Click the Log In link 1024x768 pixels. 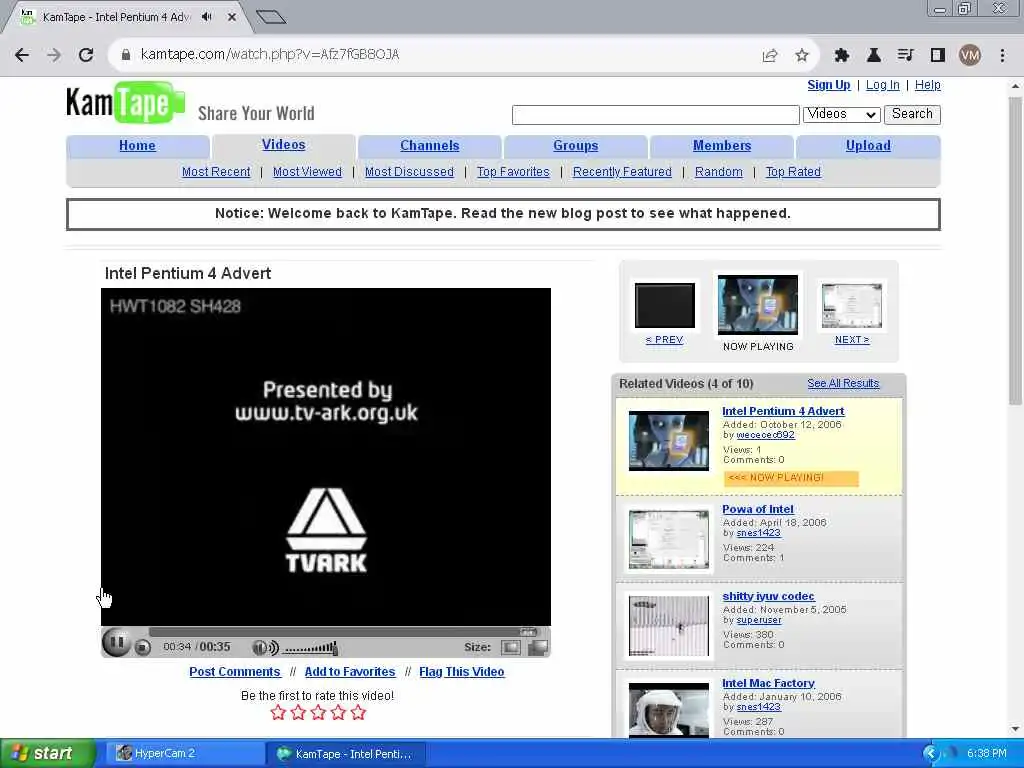[883, 85]
